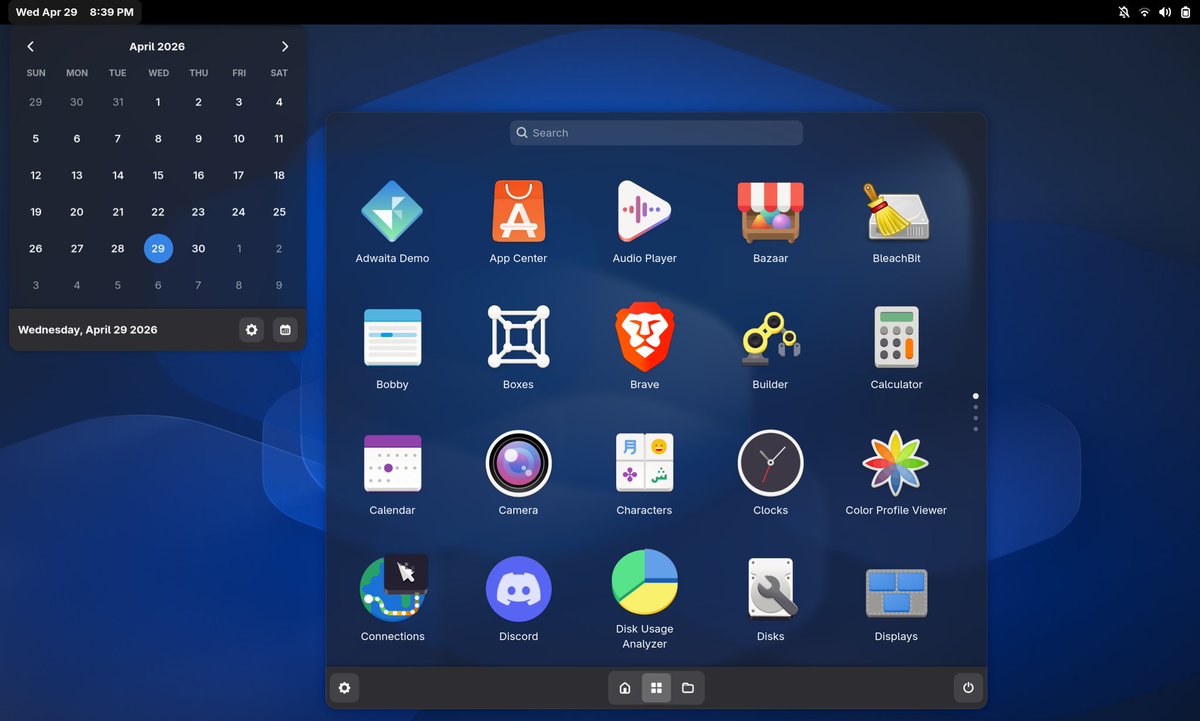
Task: Select April 10 in the calendar
Action: [x=239, y=139]
